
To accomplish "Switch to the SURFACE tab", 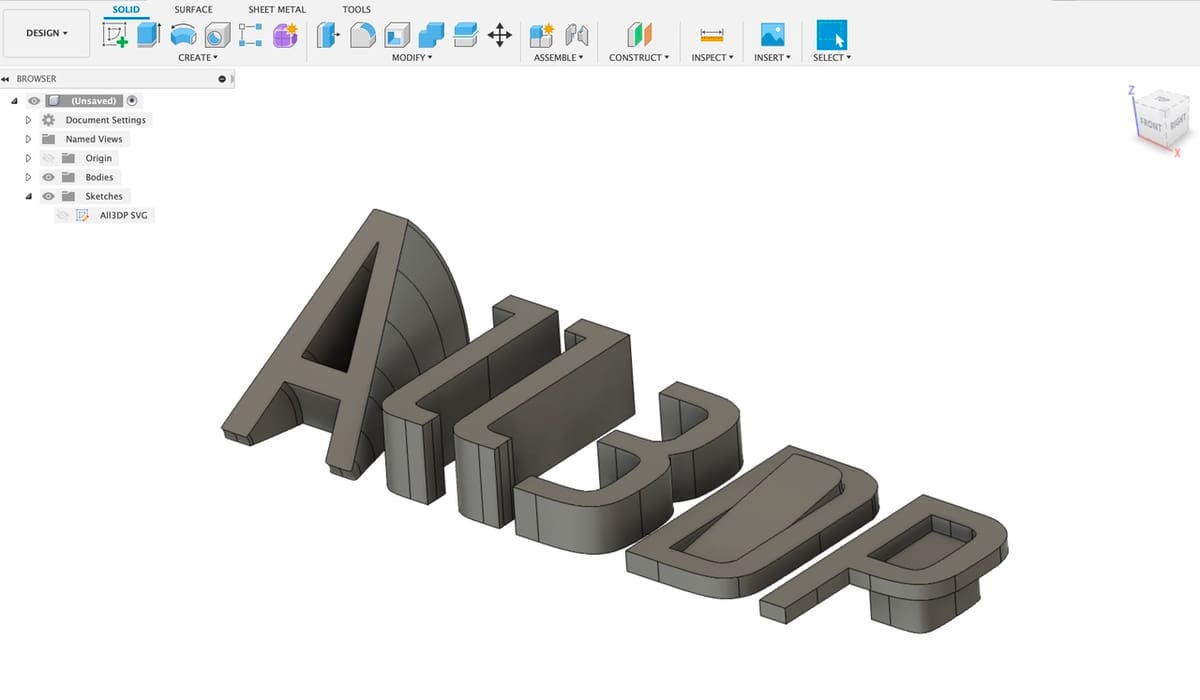I will [193, 9].
